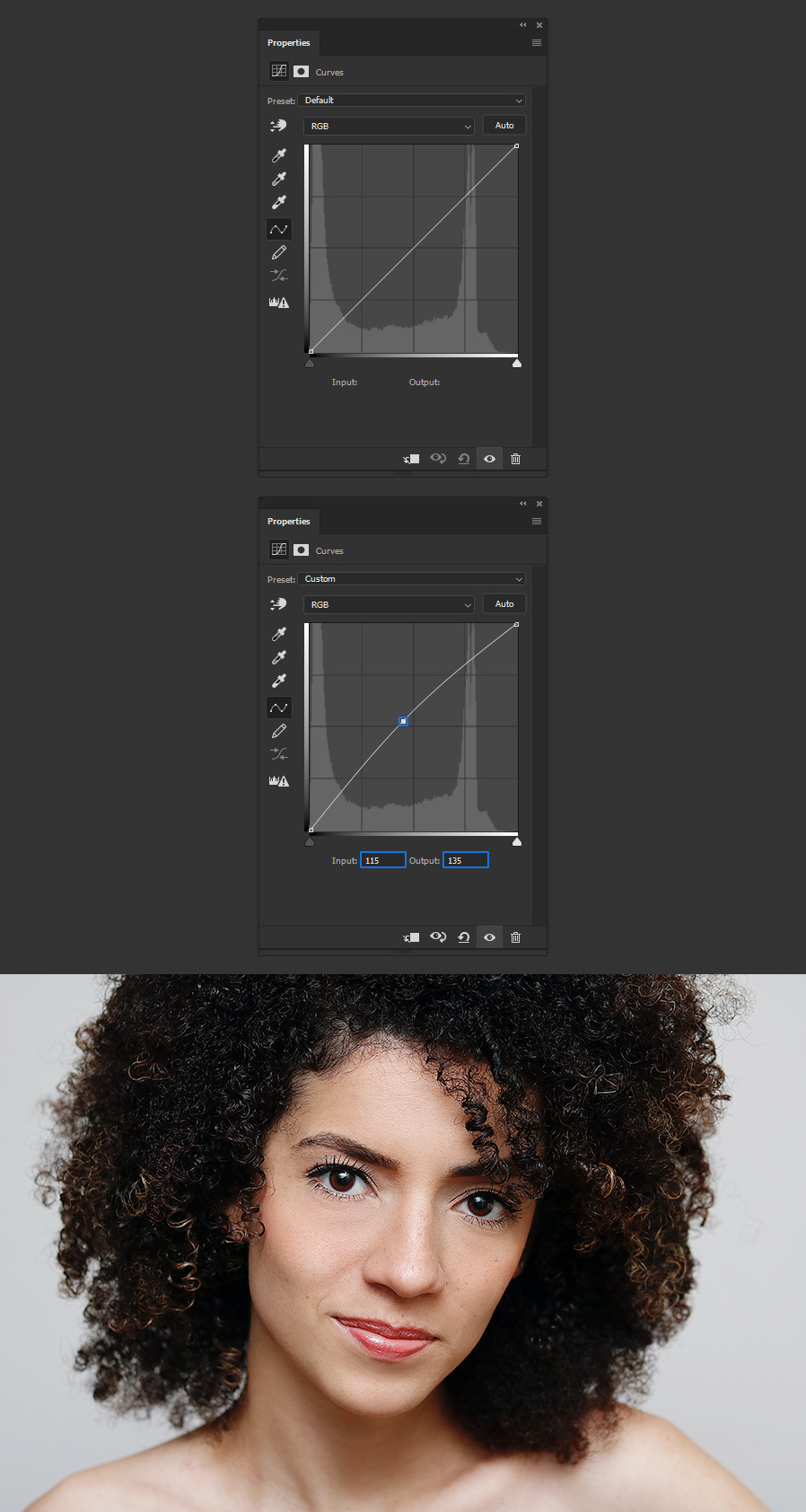Select edit points curve tool in top panel
Viewport: 806px width, 1512px height.
(279, 229)
